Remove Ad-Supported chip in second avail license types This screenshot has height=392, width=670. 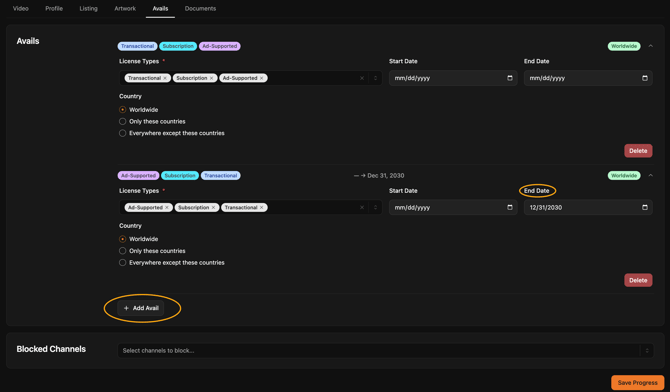pos(167,208)
